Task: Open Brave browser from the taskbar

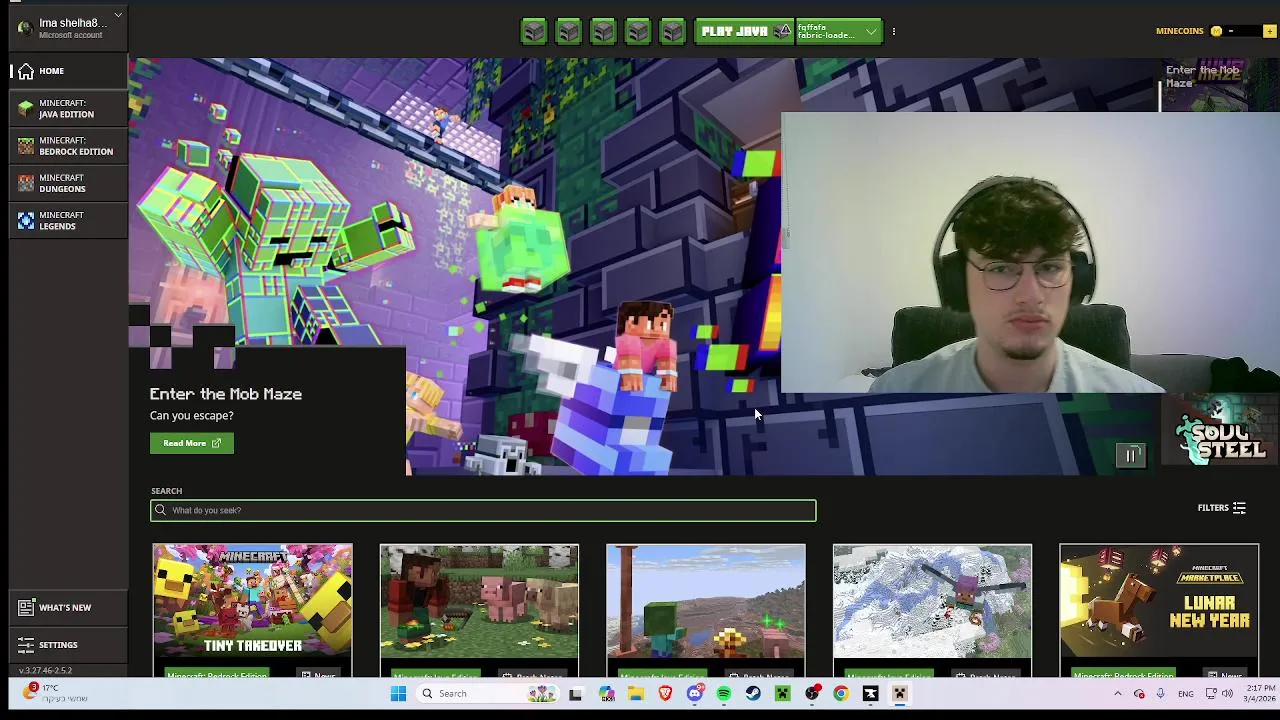Action: [x=665, y=694]
